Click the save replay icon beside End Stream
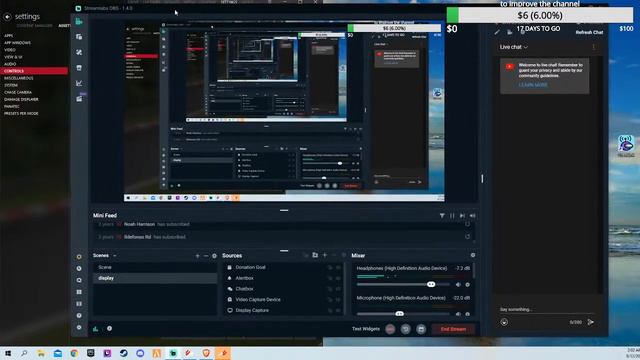640x360 pixels. pos(421,329)
